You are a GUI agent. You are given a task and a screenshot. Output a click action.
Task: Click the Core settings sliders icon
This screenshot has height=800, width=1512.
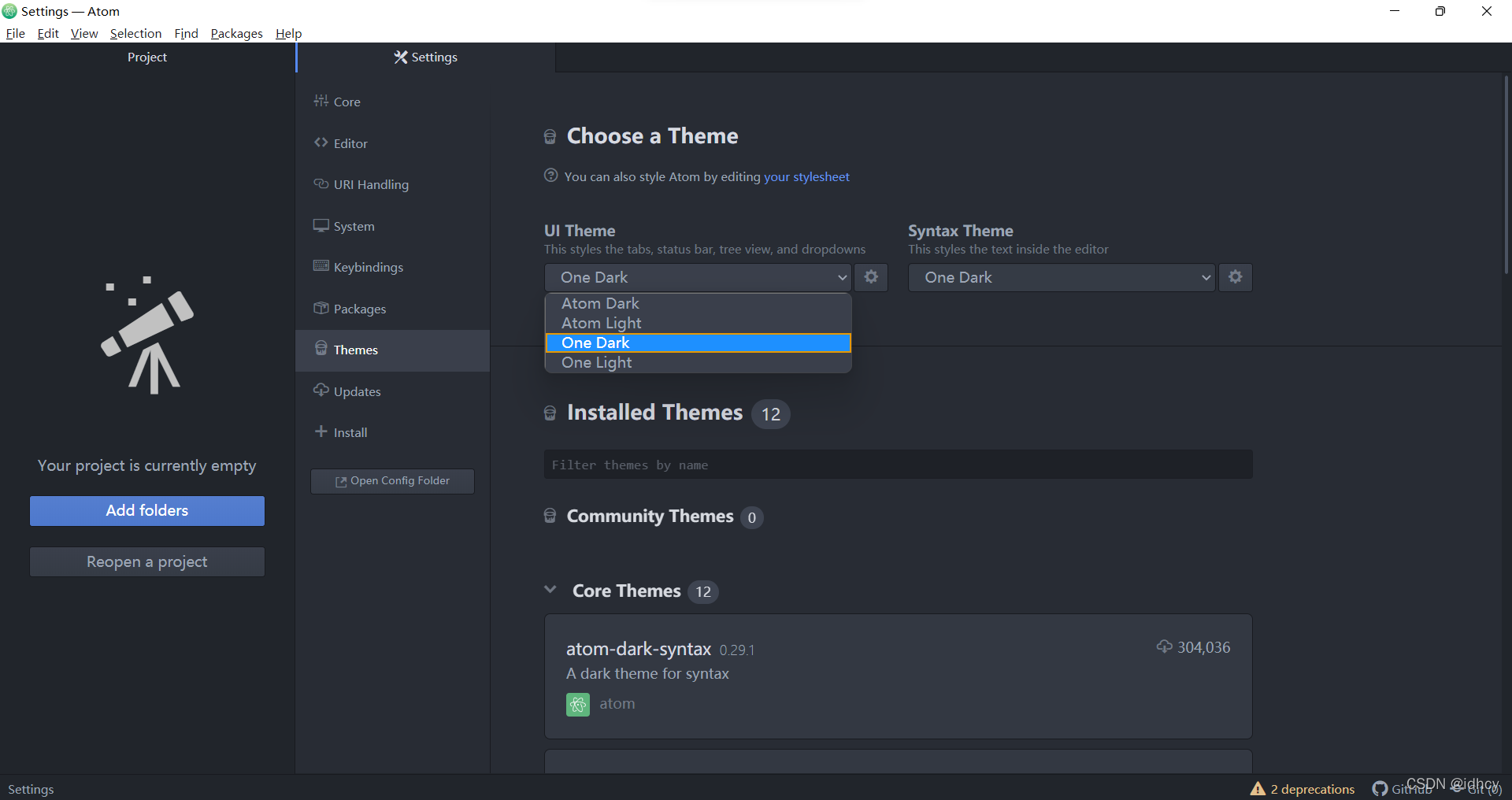point(321,101)
